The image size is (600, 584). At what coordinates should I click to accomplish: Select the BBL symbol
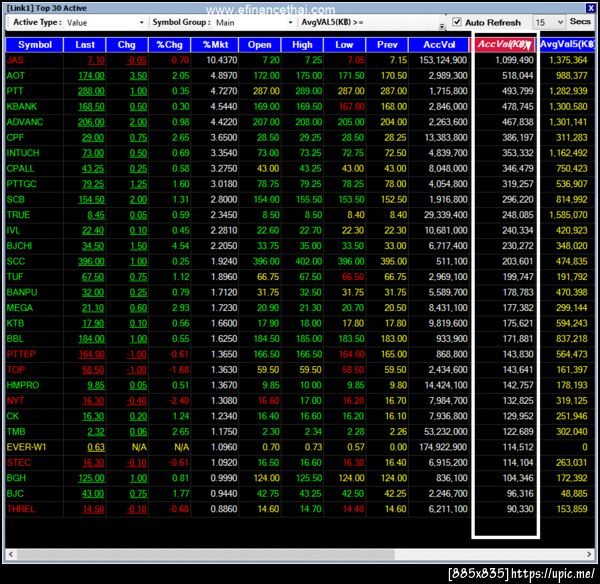[x=15, y=339]
